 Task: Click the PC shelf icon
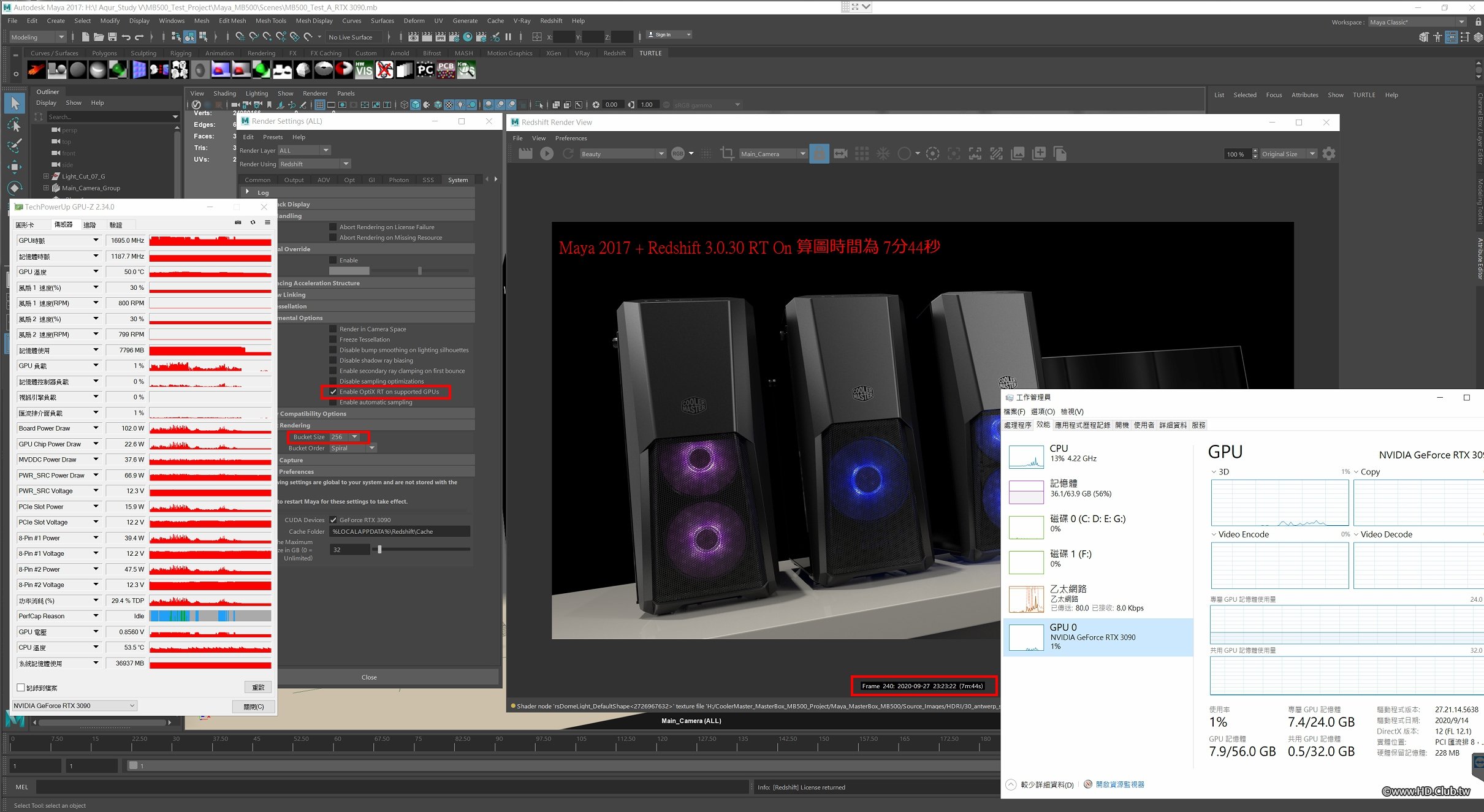tap(425, 70)
